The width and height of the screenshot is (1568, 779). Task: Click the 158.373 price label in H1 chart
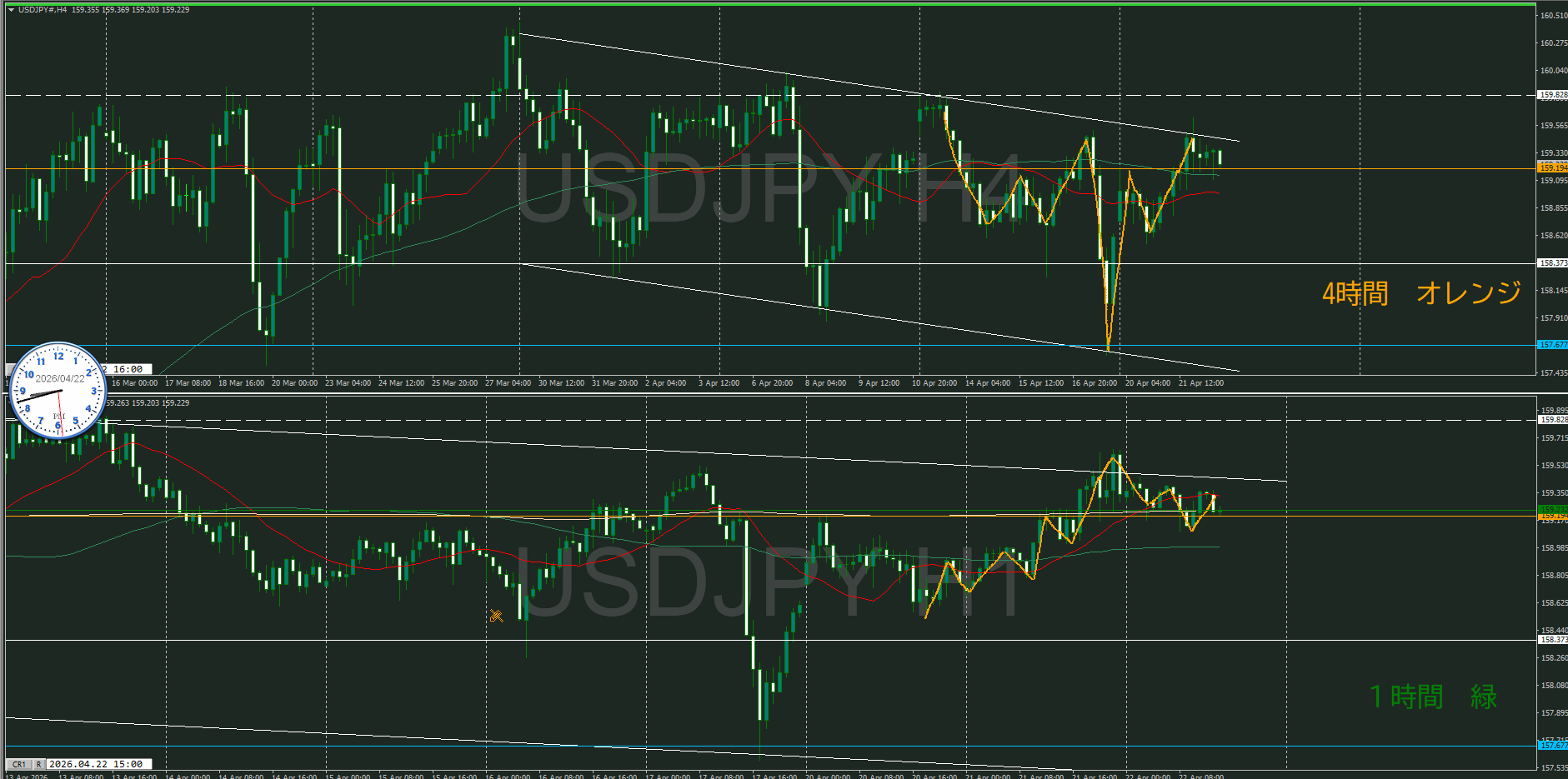(1552, 640)
